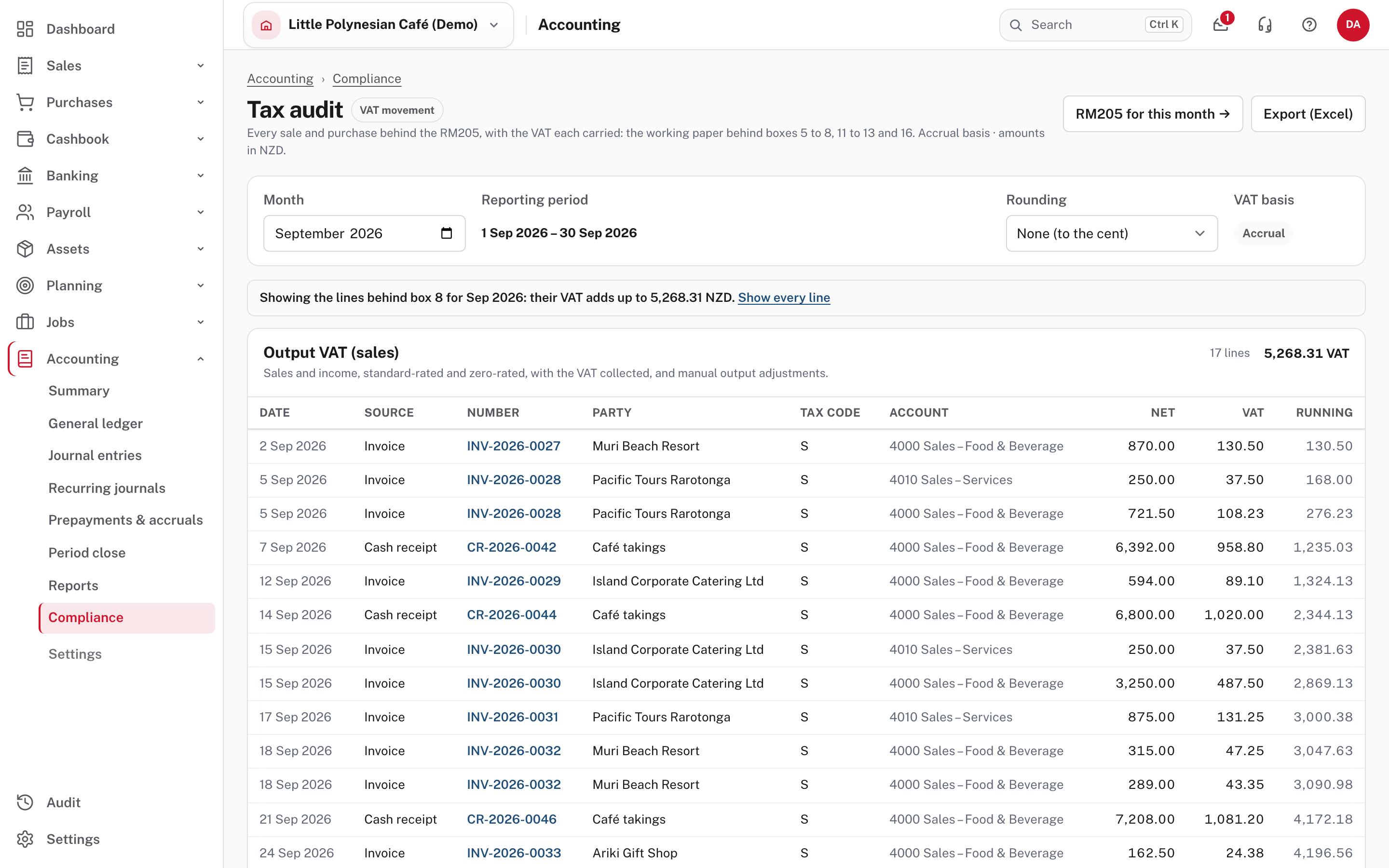
Task: Click the Jobs briefcase icon
Action: [x=25, y=322]
